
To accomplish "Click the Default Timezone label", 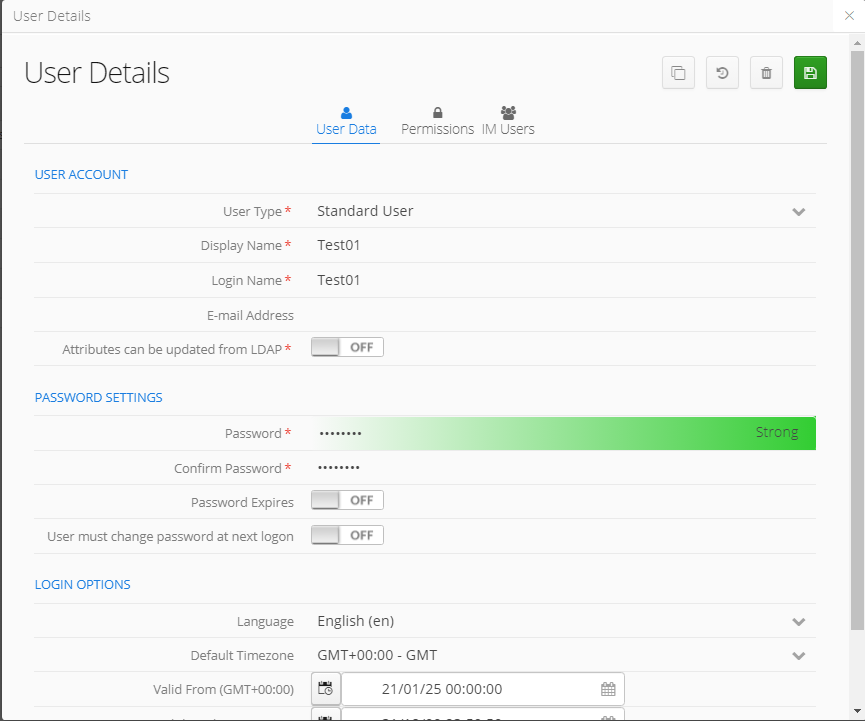I will tap(242, 655).
